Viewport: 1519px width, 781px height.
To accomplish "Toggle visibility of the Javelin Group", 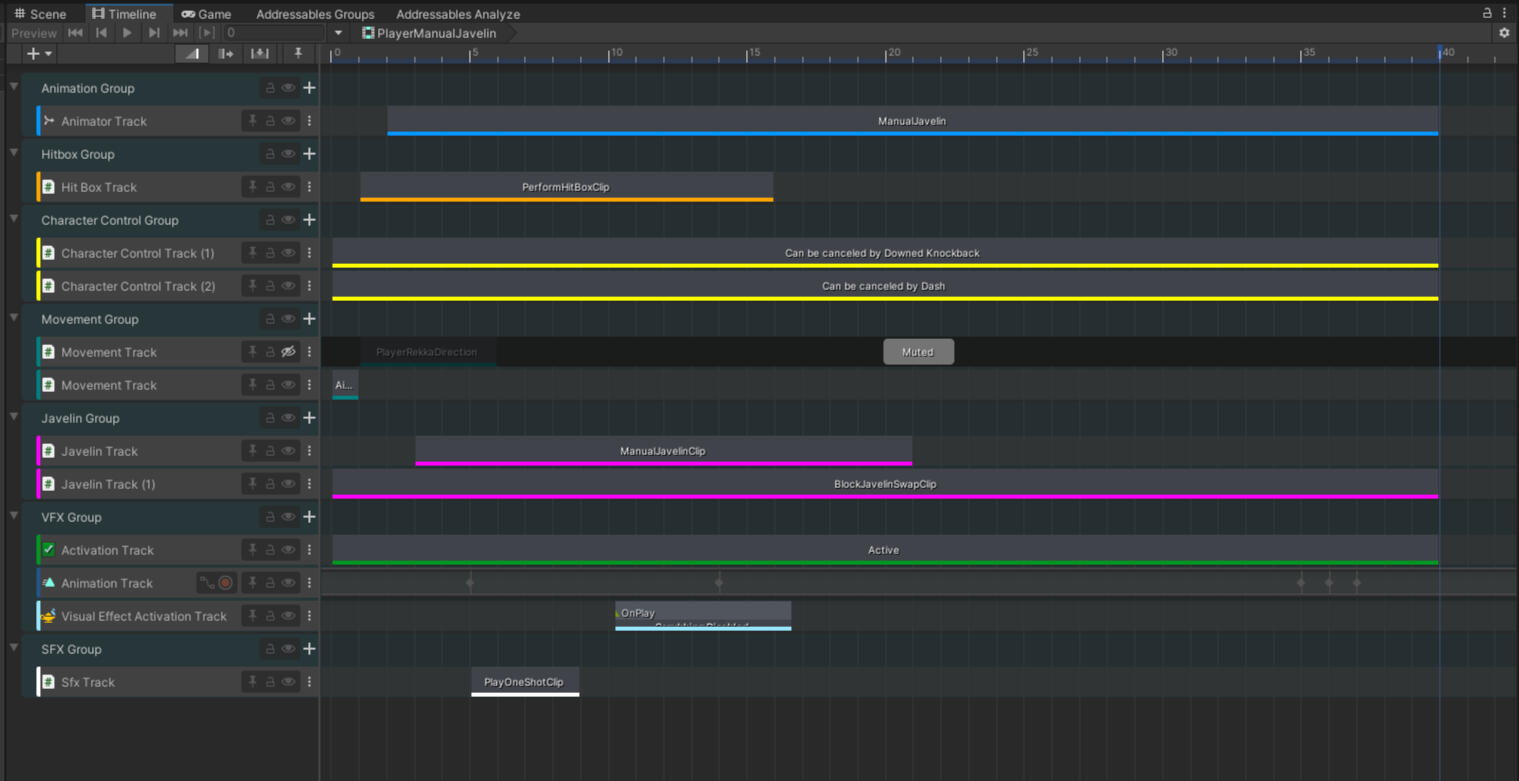I will click(288, 418).
